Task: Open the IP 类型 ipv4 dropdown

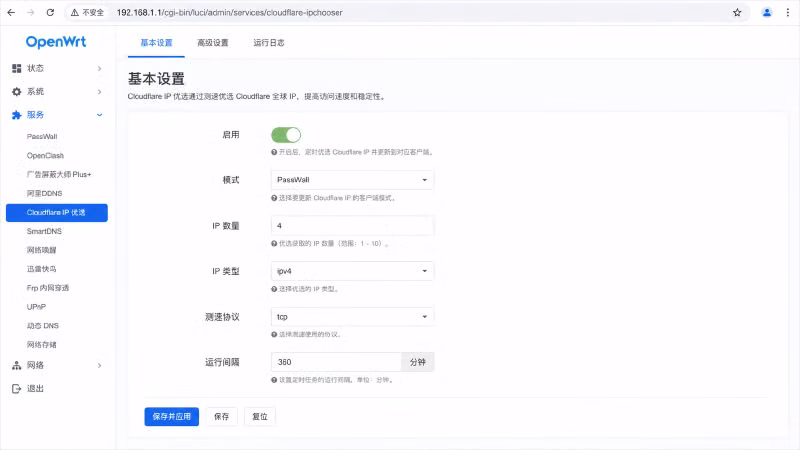Action: click(x=352, y=271)
